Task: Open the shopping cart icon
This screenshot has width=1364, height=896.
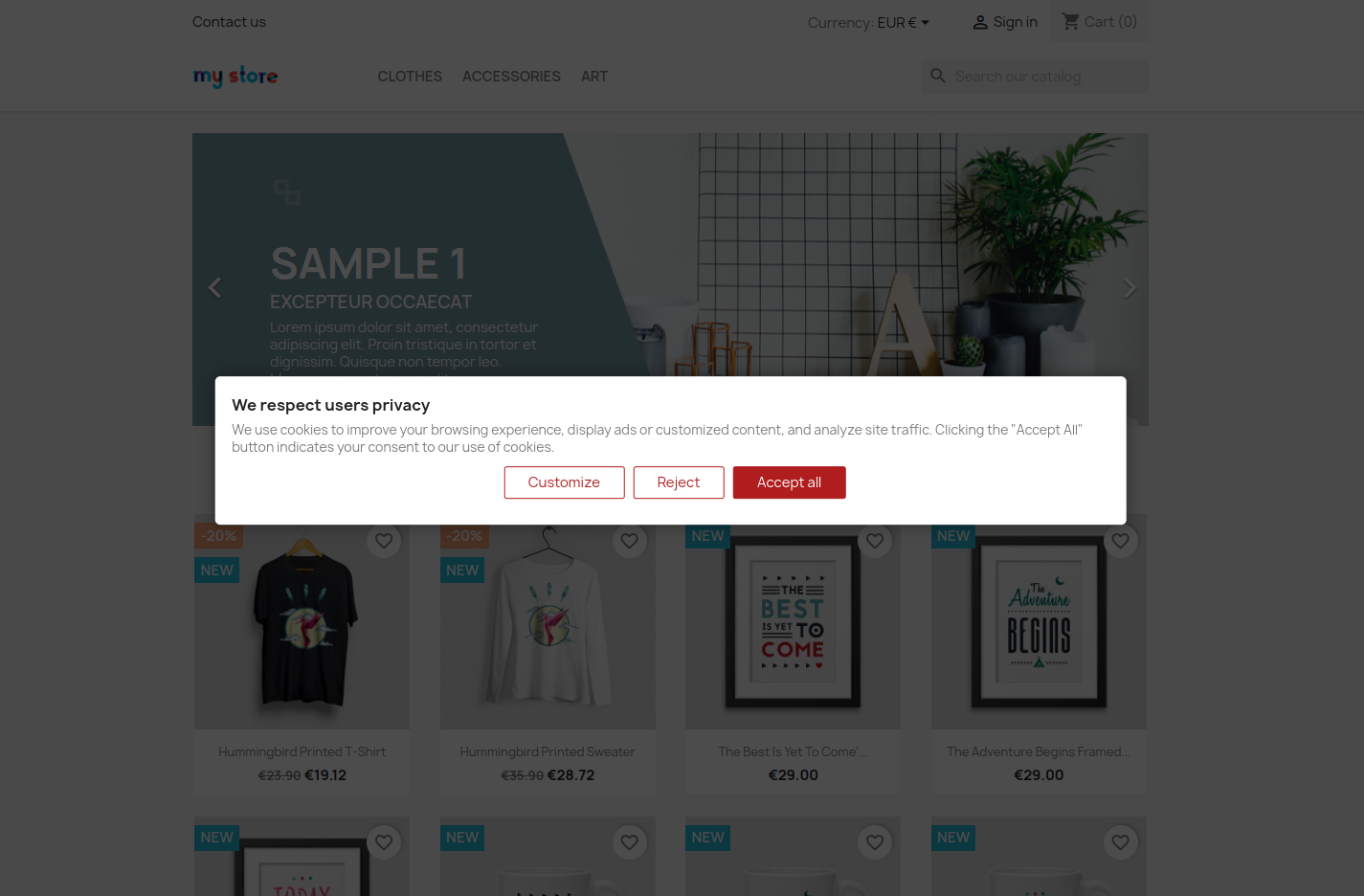Action: pos(1071,21)
